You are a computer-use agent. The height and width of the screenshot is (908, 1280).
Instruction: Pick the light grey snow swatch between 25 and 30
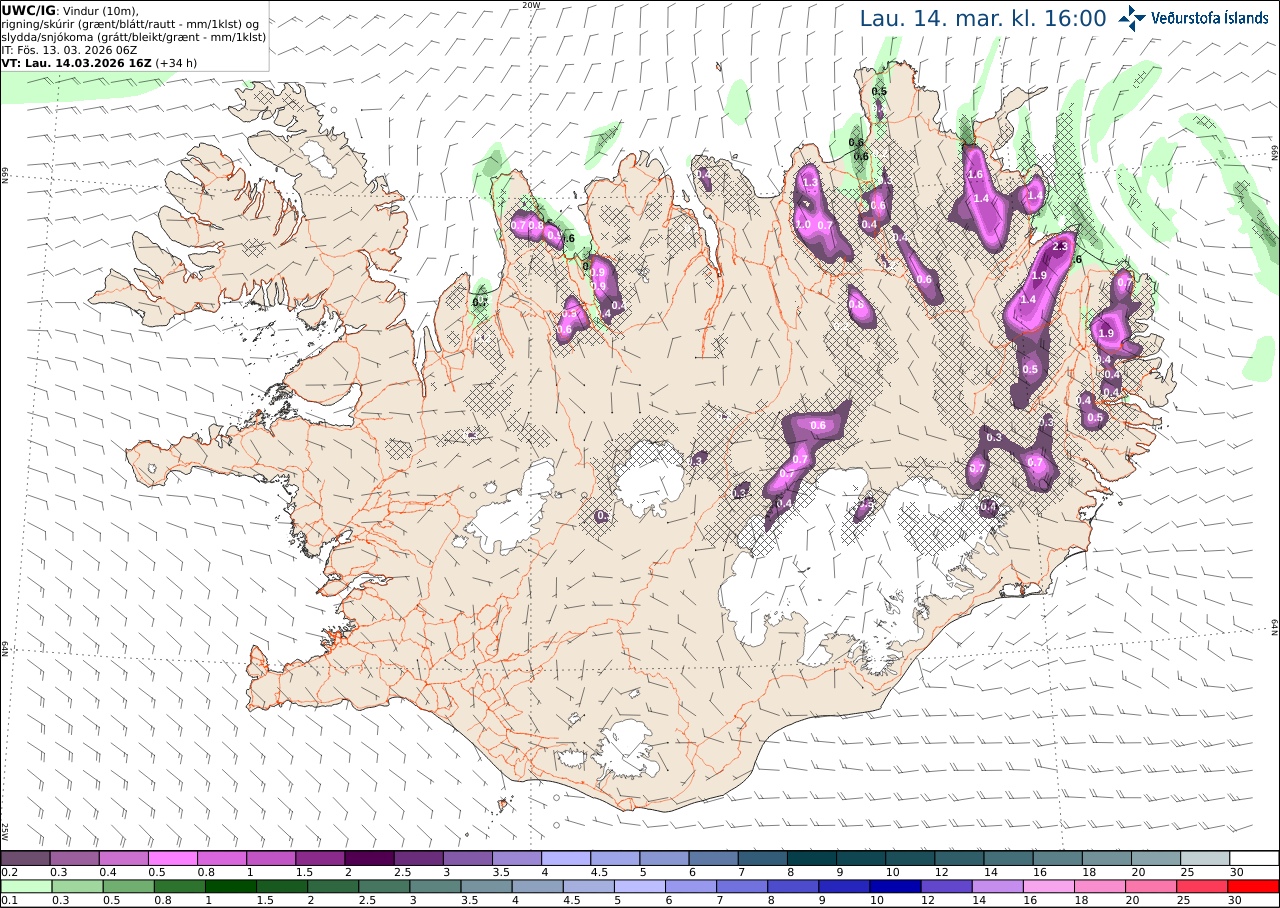pos(1205,858)
